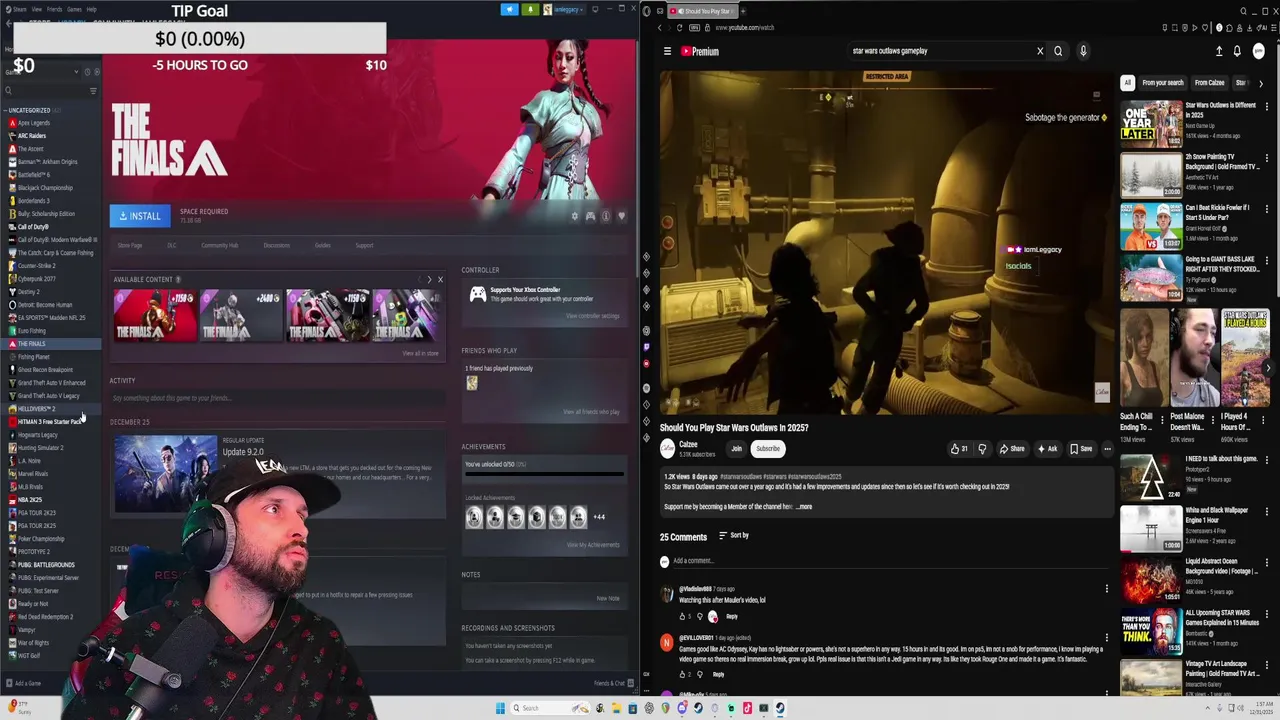Select Red Dead Redemption 2 in library

tap(45, 617)
